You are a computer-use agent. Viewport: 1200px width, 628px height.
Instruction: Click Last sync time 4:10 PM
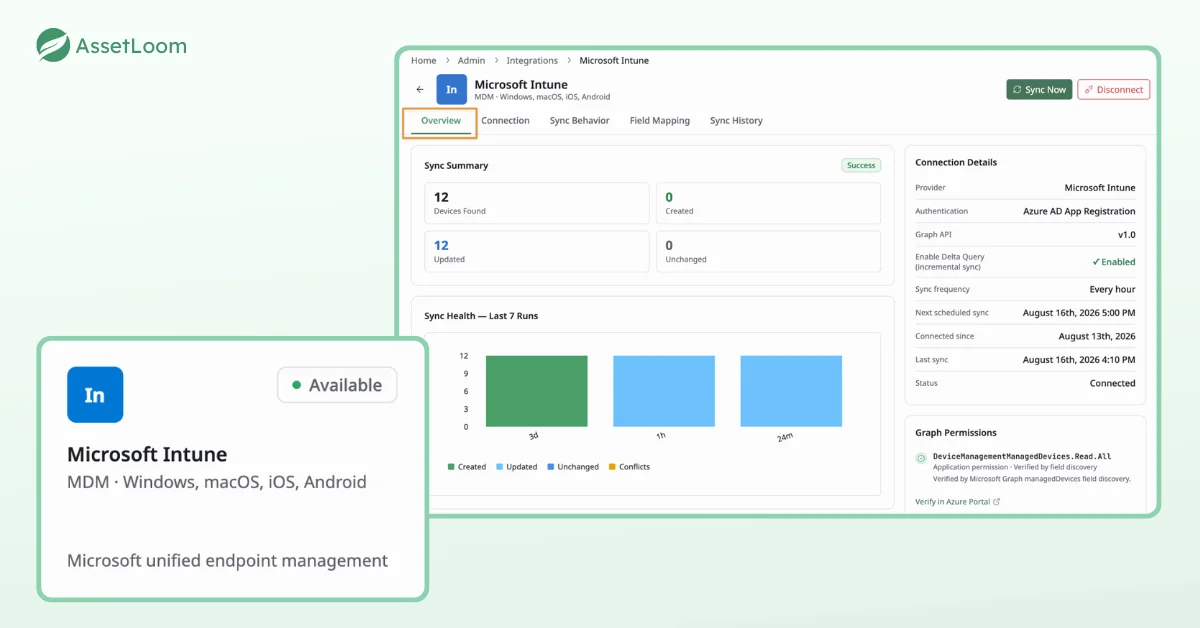(1079, 360)
